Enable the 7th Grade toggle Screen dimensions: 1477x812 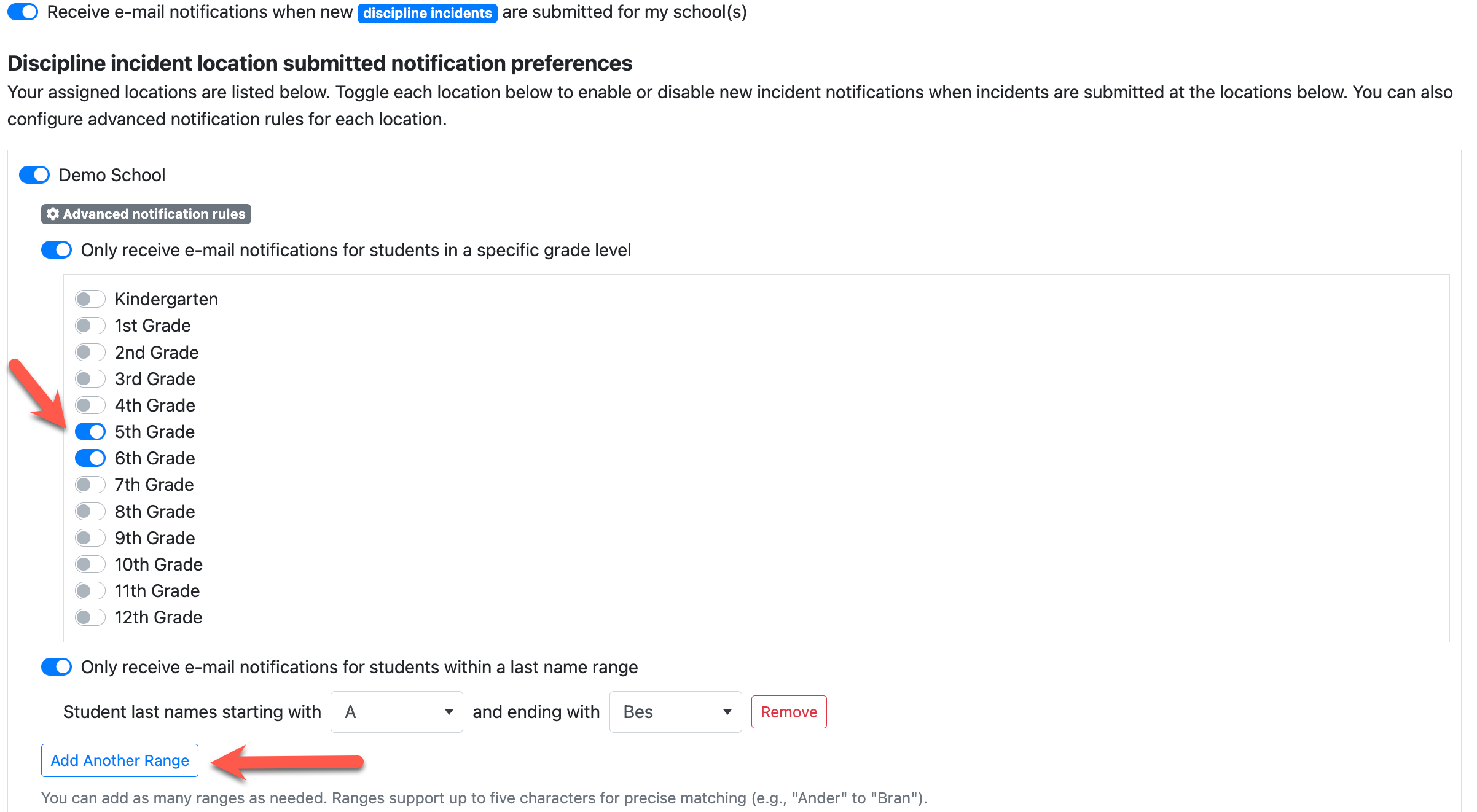point(90,485)
